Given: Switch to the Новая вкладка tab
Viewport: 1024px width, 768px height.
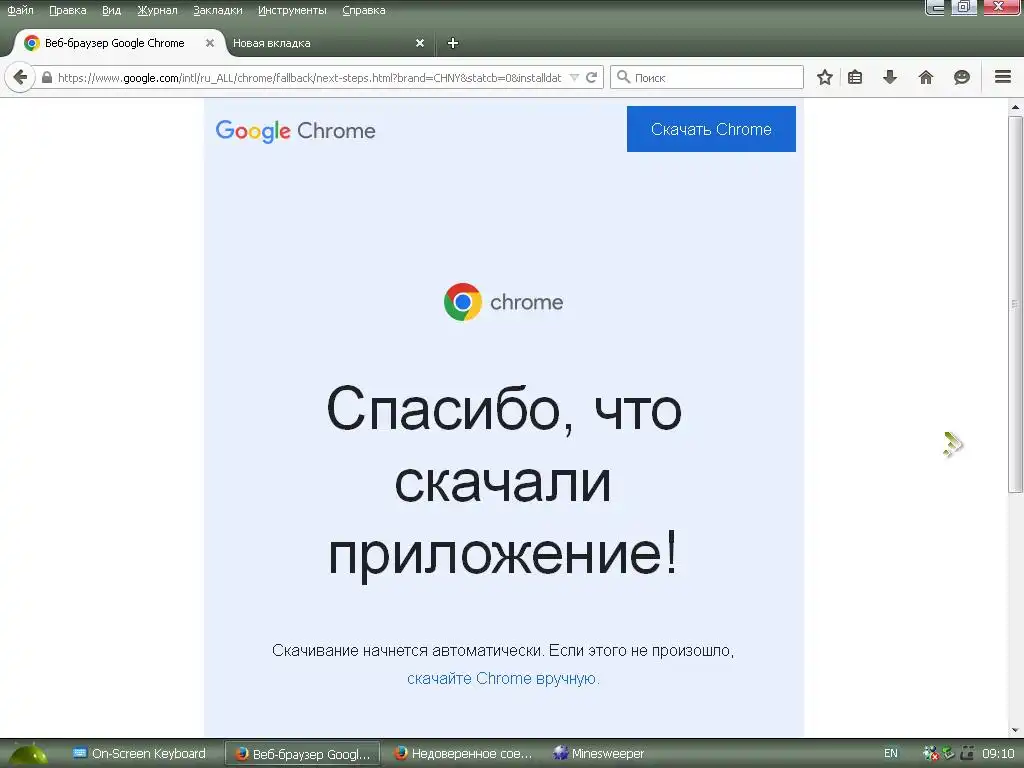Looking at the screenshot, I should [272, 43].
